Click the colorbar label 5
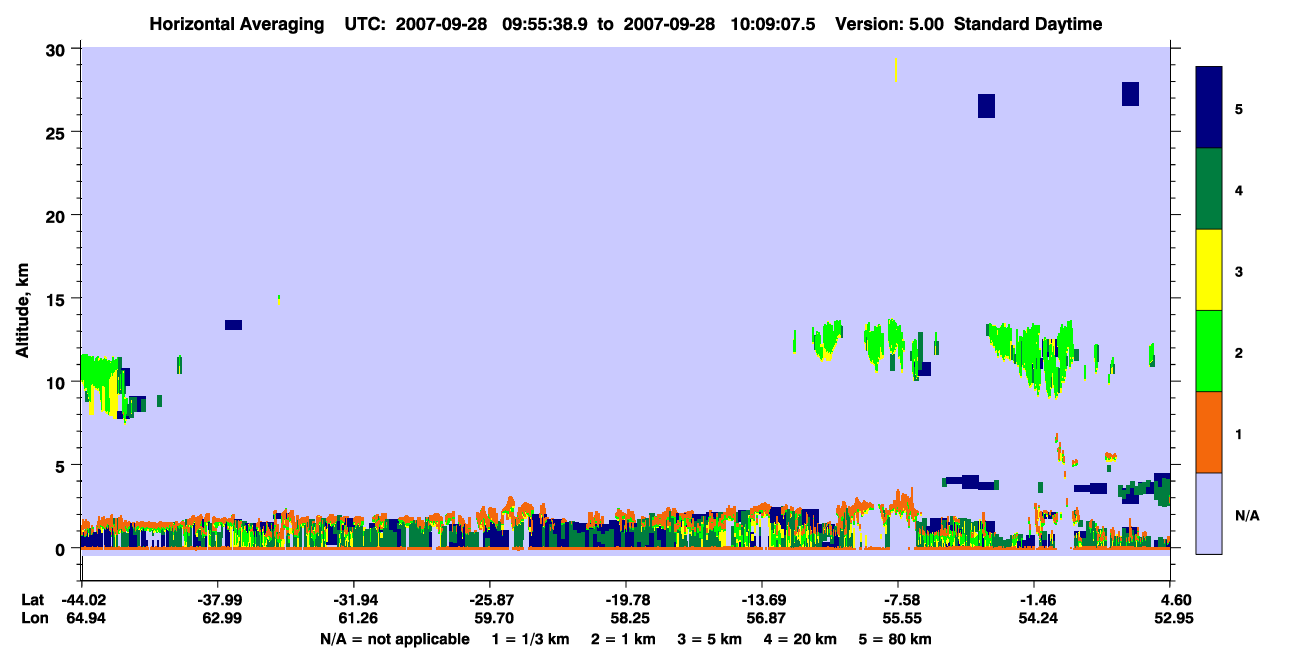 coord(1239,108)
